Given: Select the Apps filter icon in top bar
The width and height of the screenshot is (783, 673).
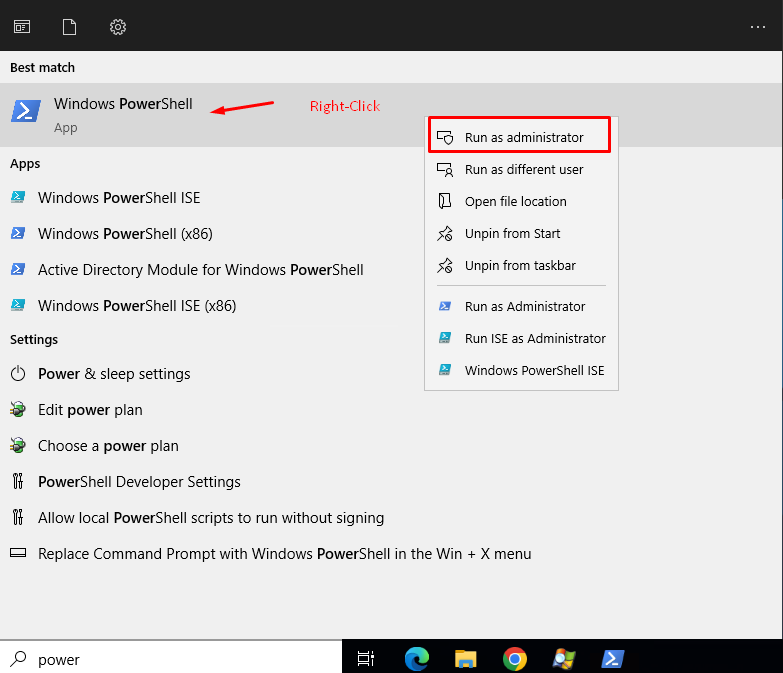Looking at the screenshot, I should pyautogui.click(x=21, y=27).
